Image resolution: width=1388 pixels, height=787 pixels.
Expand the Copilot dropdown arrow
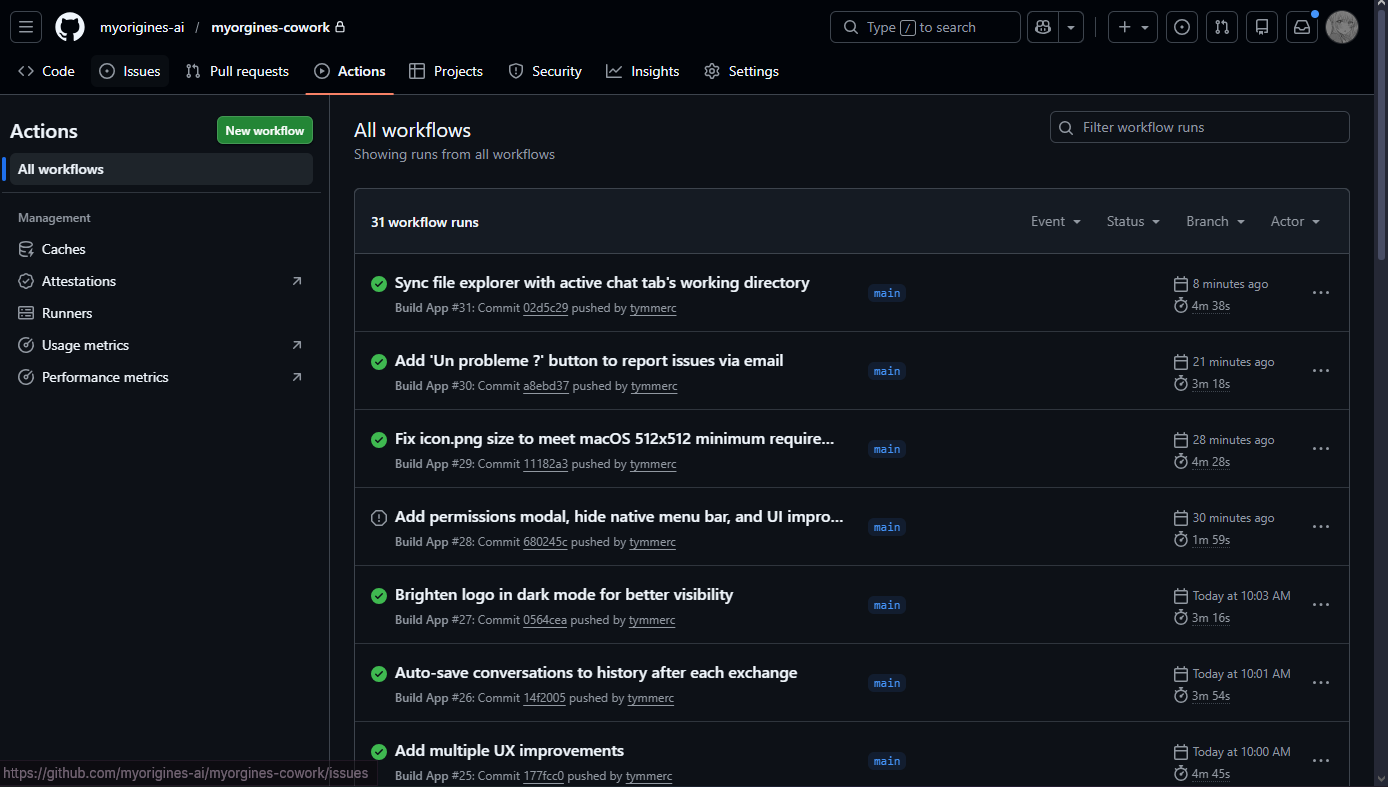(x=1072, y=27)
